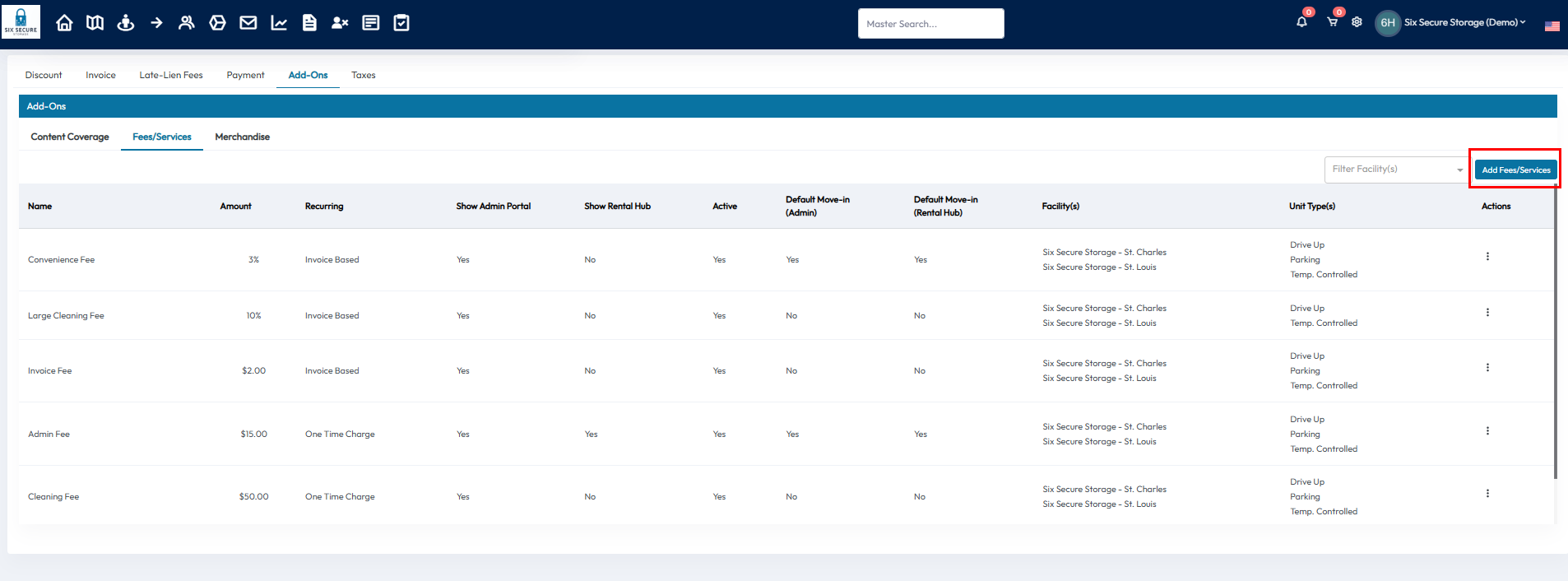Switch to the Merchandise tab

coord(242,137)
